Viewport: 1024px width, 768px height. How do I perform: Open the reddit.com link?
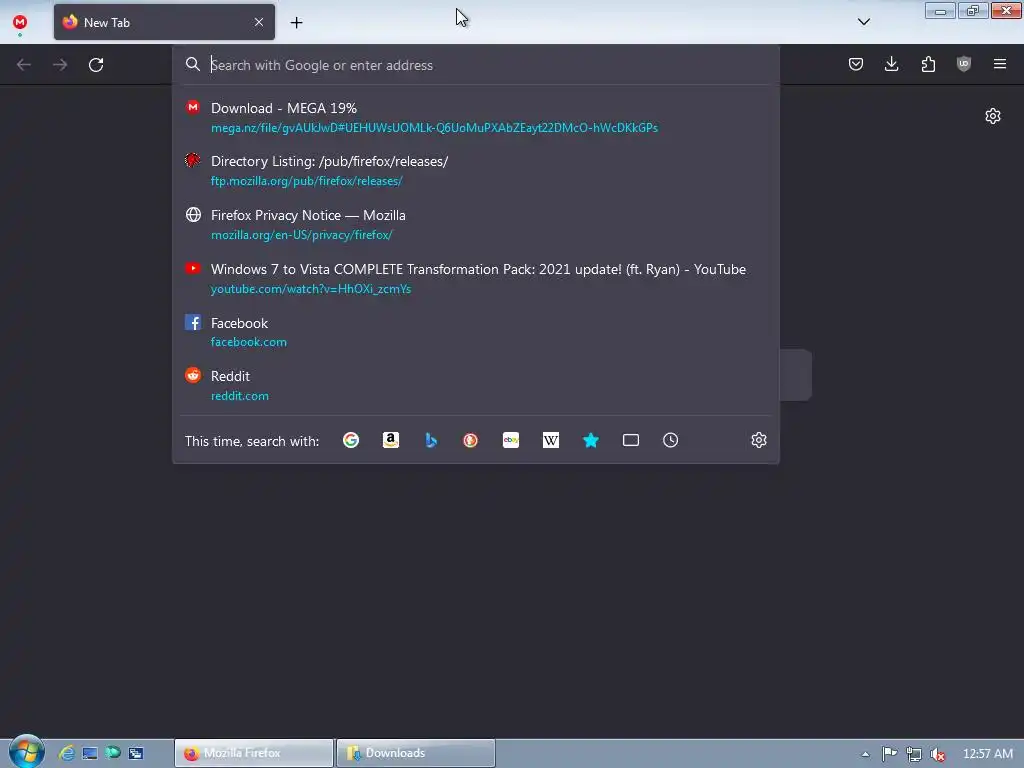pyautogui.click(x=240, y=396)
